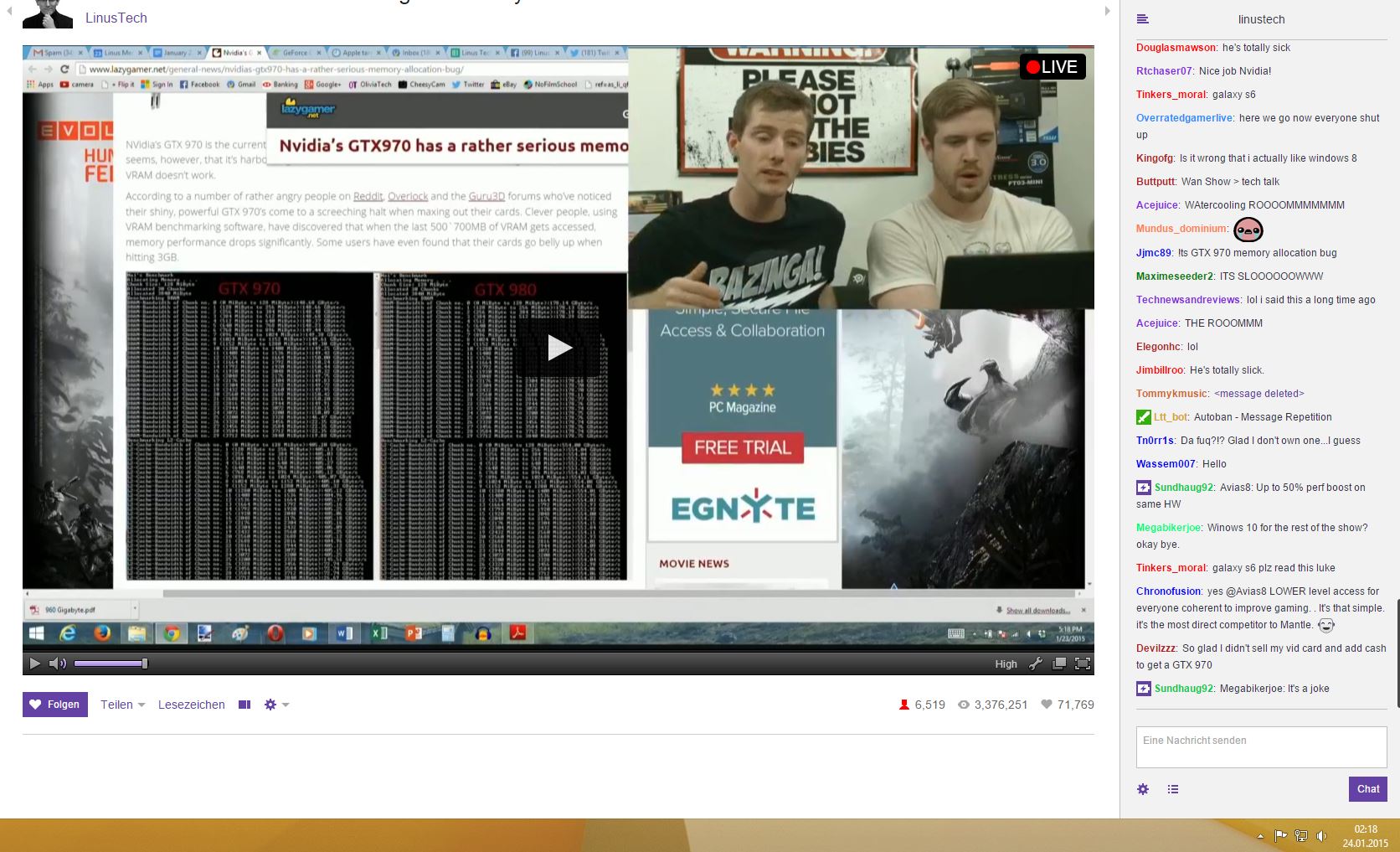Click Ltt_bot username in chat

click(x=1171, y=417)
